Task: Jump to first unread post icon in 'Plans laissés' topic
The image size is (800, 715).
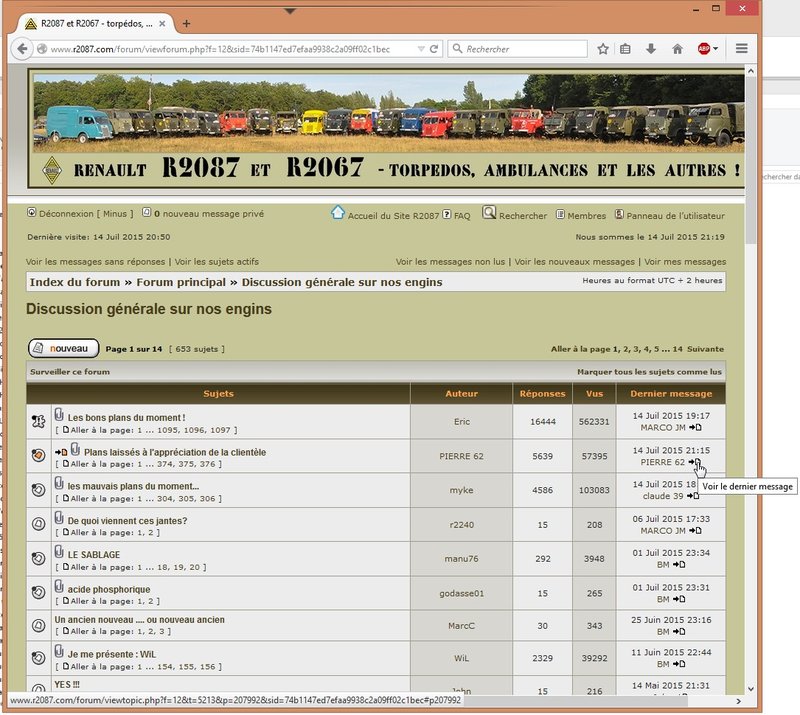Action: [x=61, y=452]
